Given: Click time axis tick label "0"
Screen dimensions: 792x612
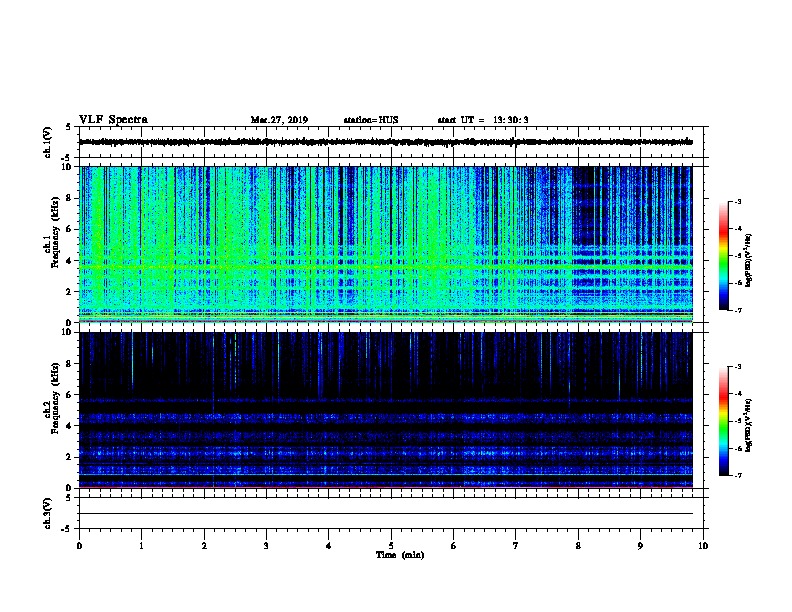Looking at the screenshot, I should [x=79, y=546].
